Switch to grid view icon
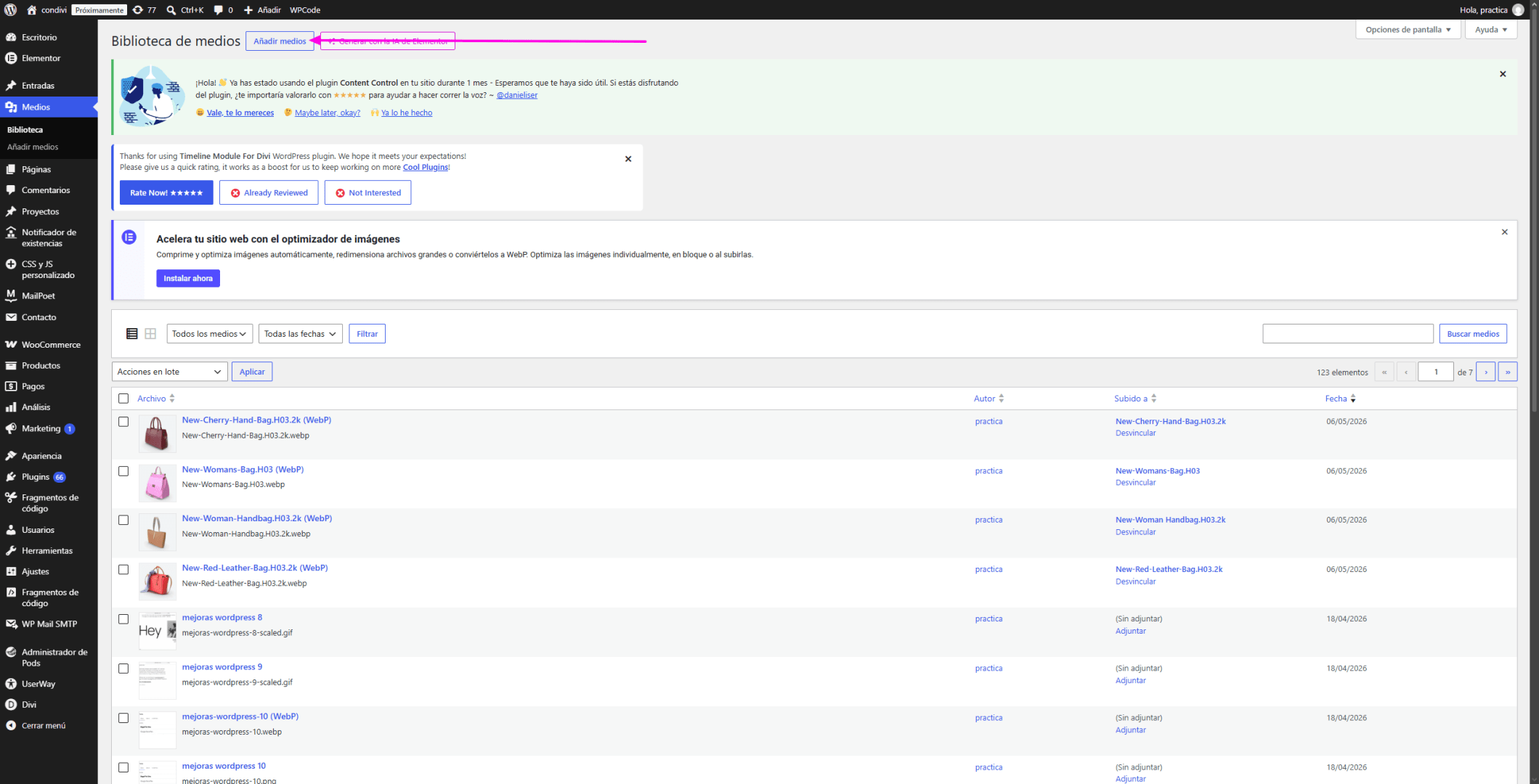 click(150, 334)
